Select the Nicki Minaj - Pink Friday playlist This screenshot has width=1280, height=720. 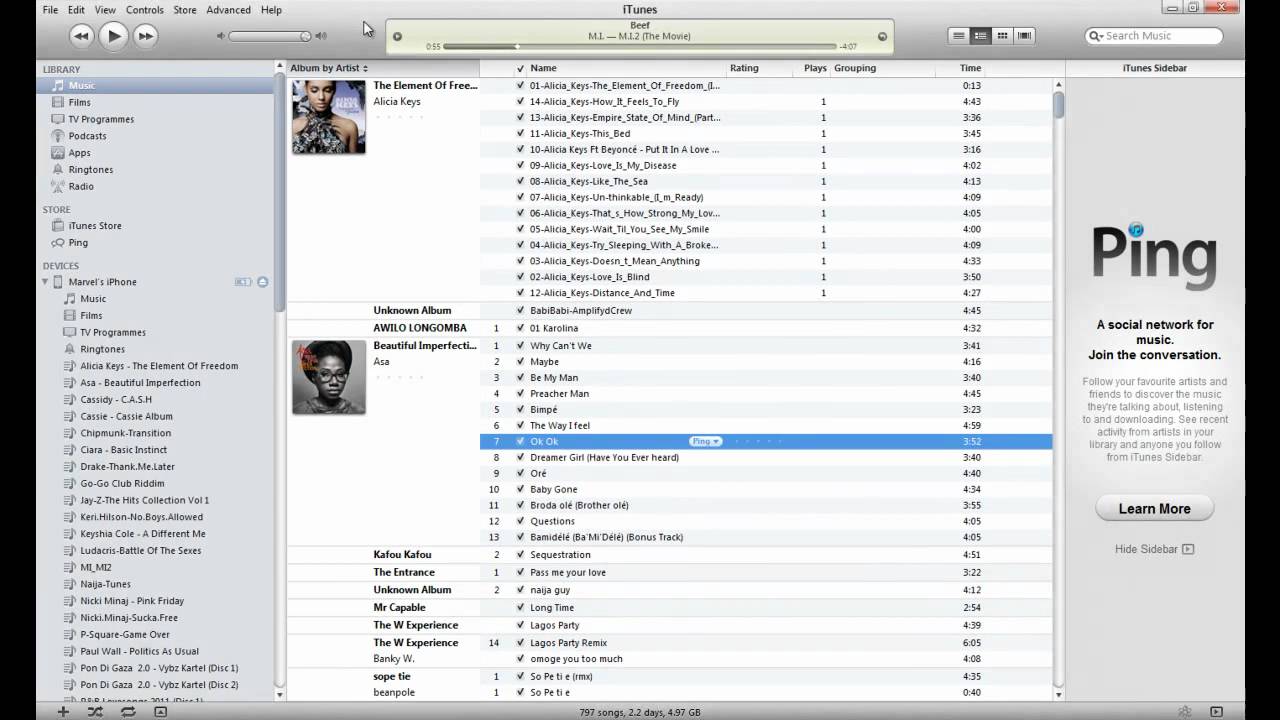(x=132, y=601)
